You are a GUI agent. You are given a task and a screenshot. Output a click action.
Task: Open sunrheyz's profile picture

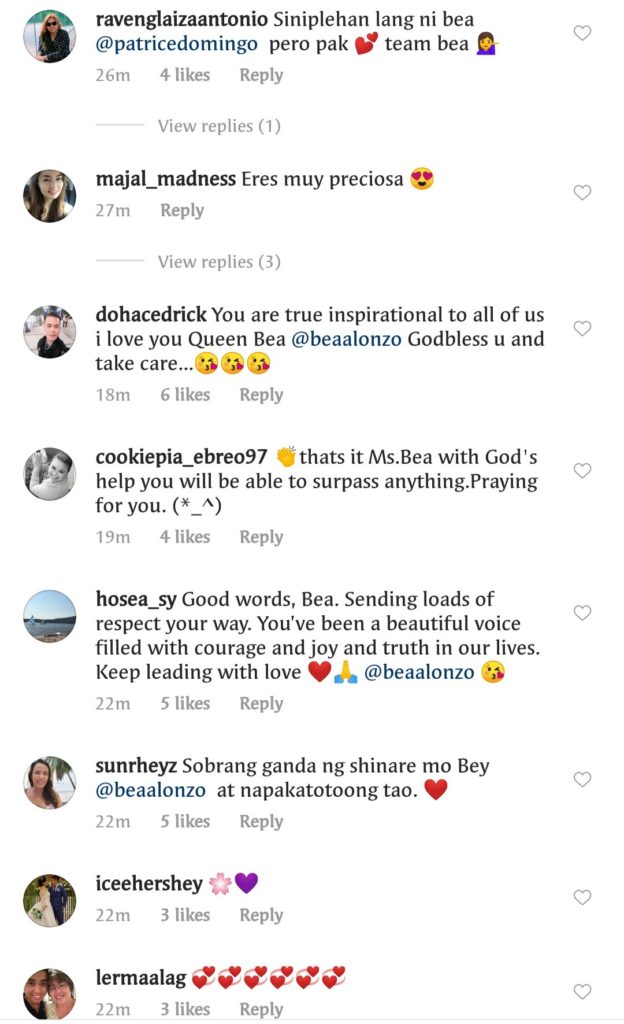coord(50,783)
